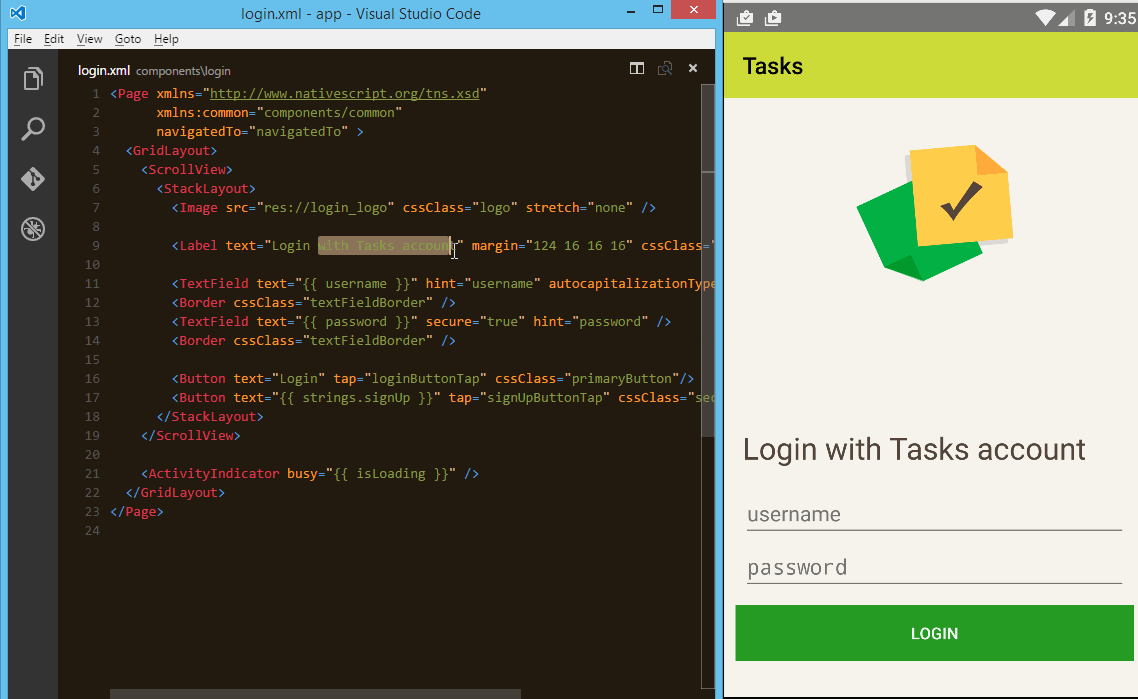The image size is (1138, 699).
Task: Click the '</GridLayout>' closing tag on line 22
Action: tap(175, 492)
